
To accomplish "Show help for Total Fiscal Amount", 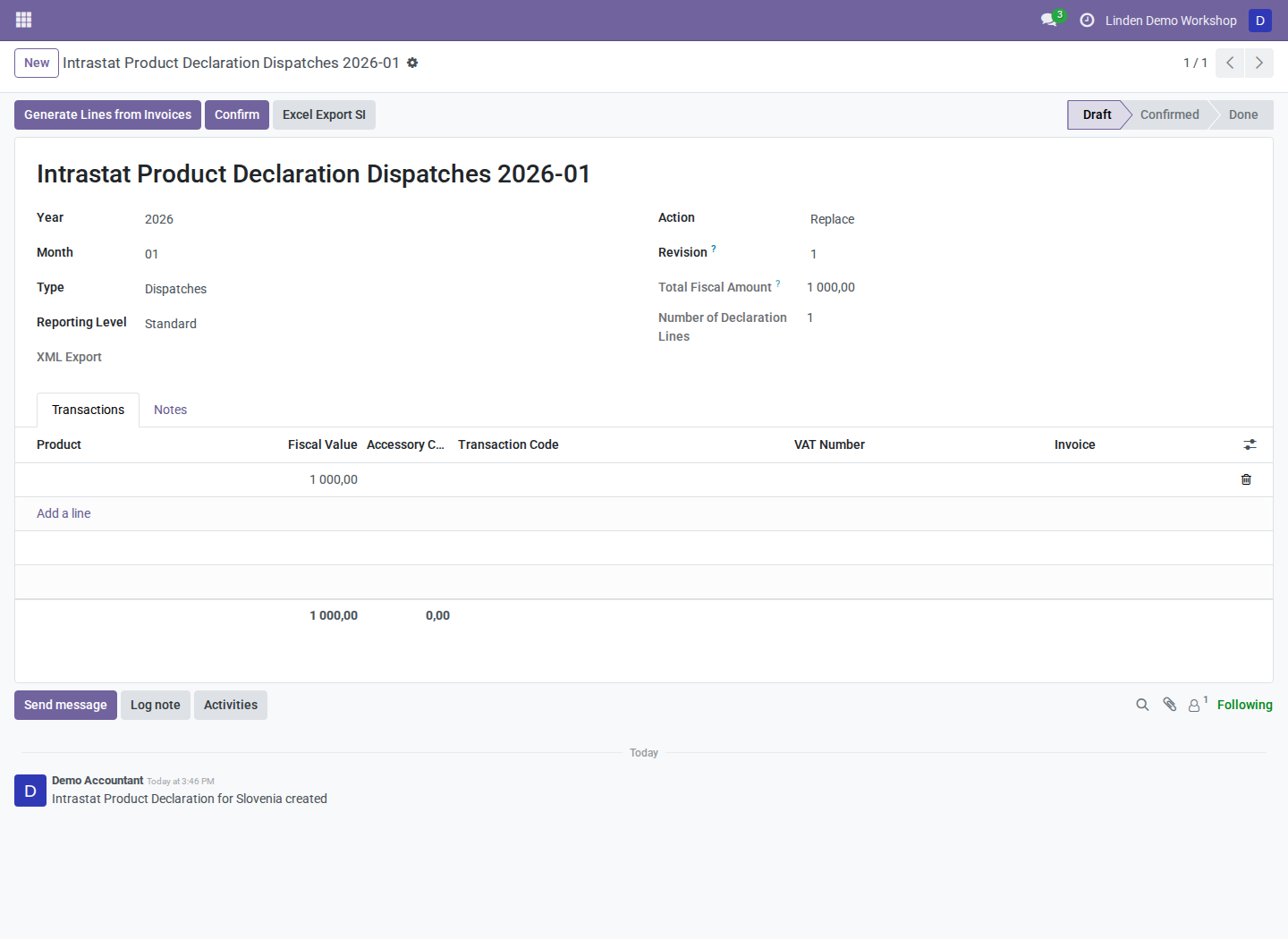I will [x=777, y=283].
